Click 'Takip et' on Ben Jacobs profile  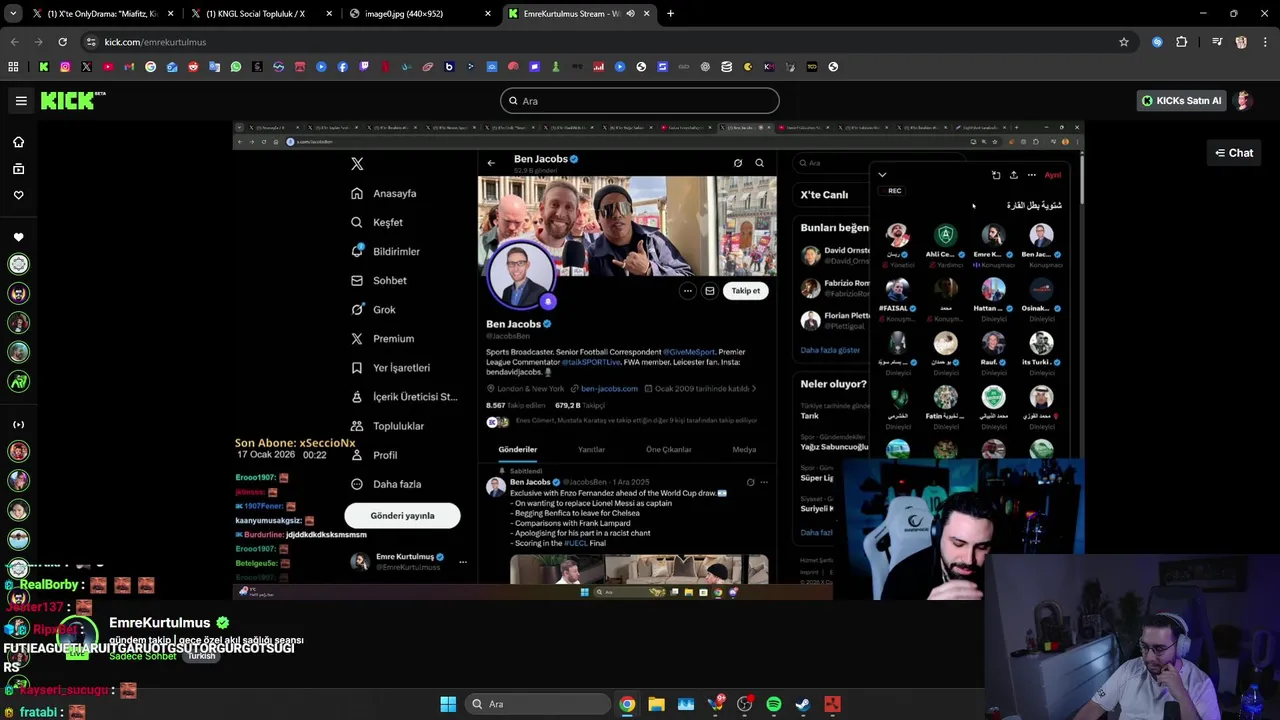point(745,291)
